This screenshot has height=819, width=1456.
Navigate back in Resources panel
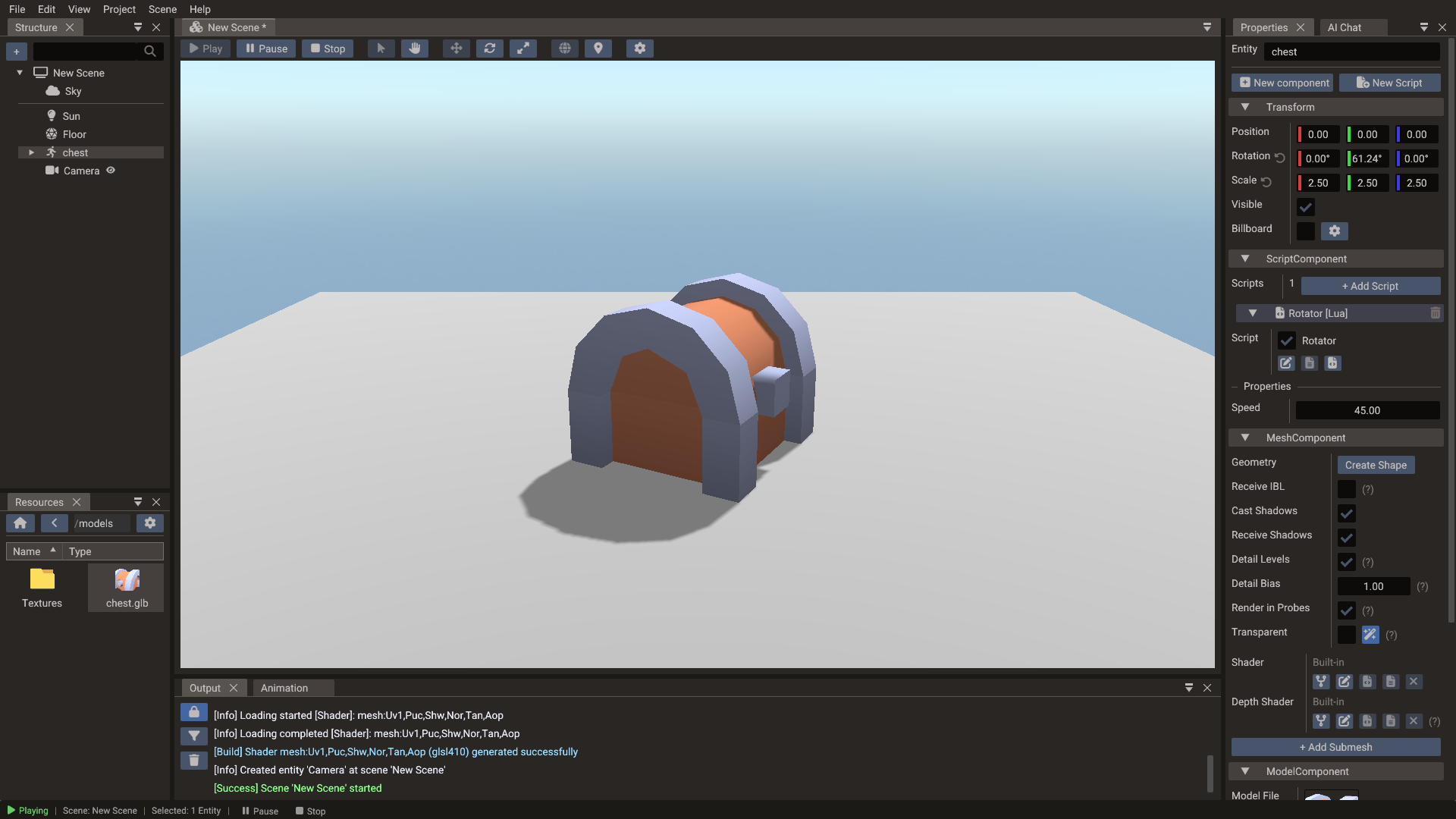tap(55, 523)
